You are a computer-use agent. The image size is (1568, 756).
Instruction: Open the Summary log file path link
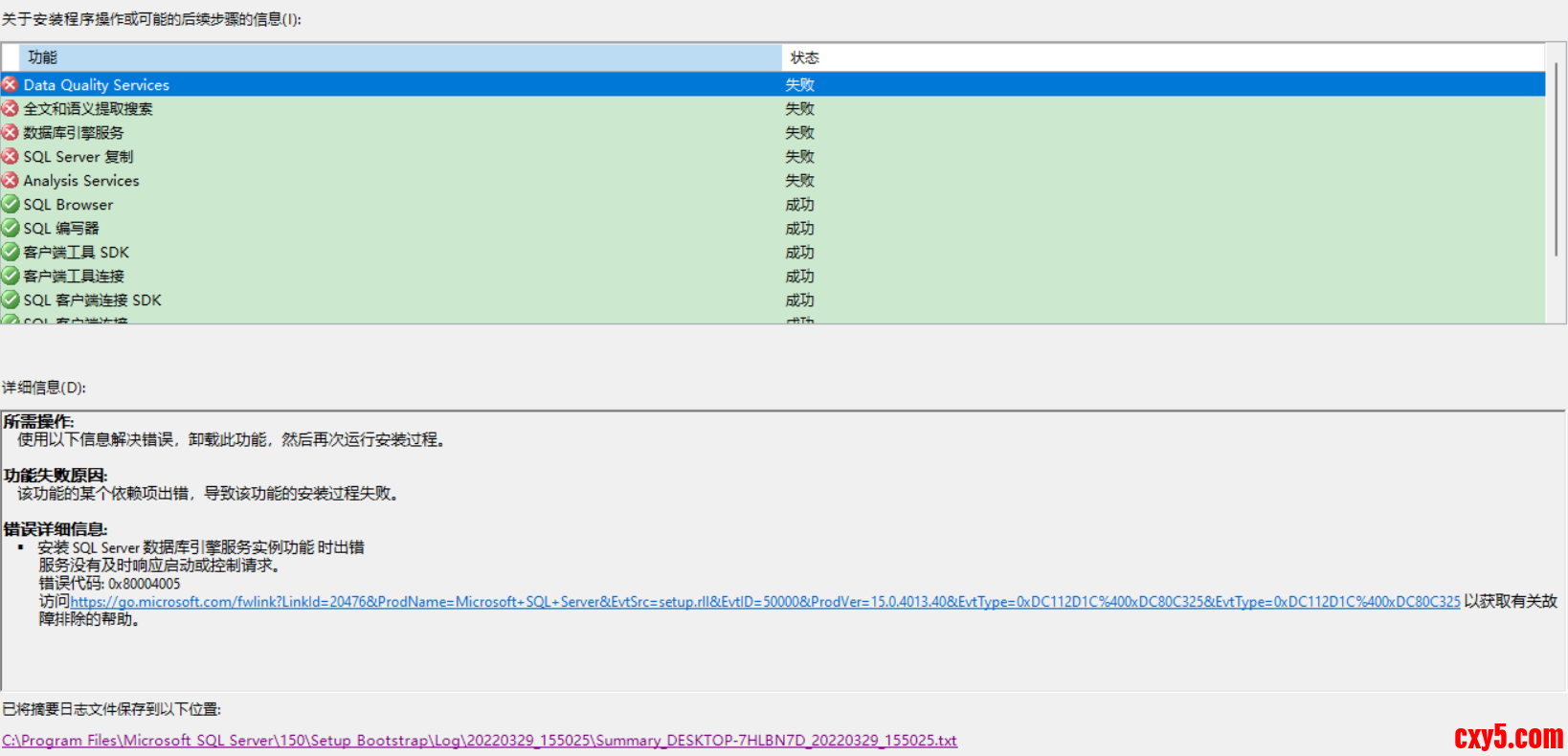479,741
